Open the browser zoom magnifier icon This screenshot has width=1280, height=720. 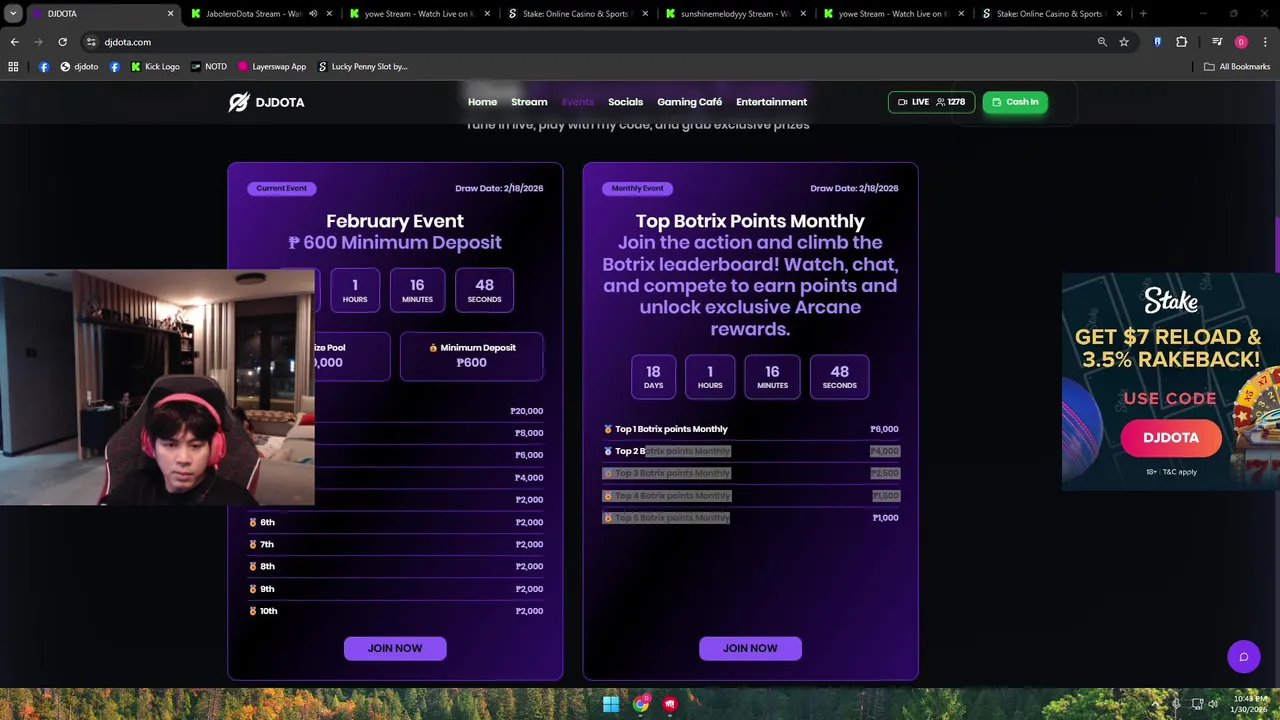coord(1102,42)
